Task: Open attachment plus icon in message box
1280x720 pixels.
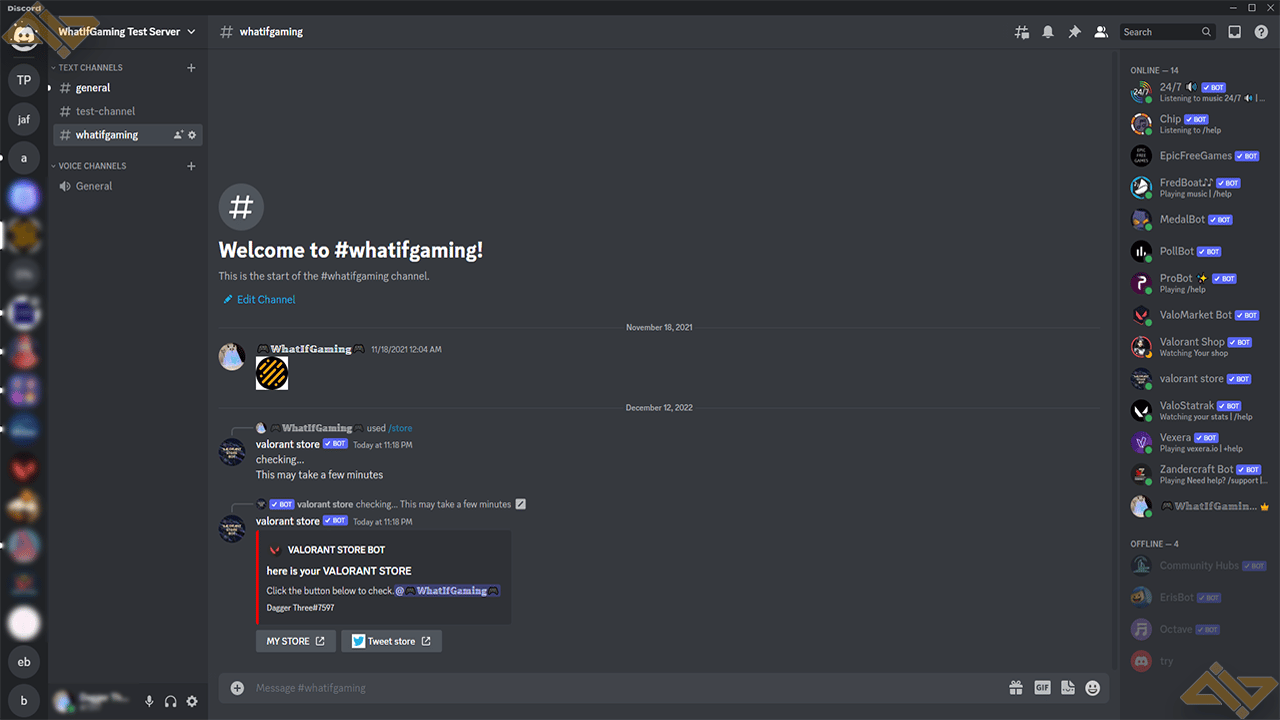Action: point(237,688)
